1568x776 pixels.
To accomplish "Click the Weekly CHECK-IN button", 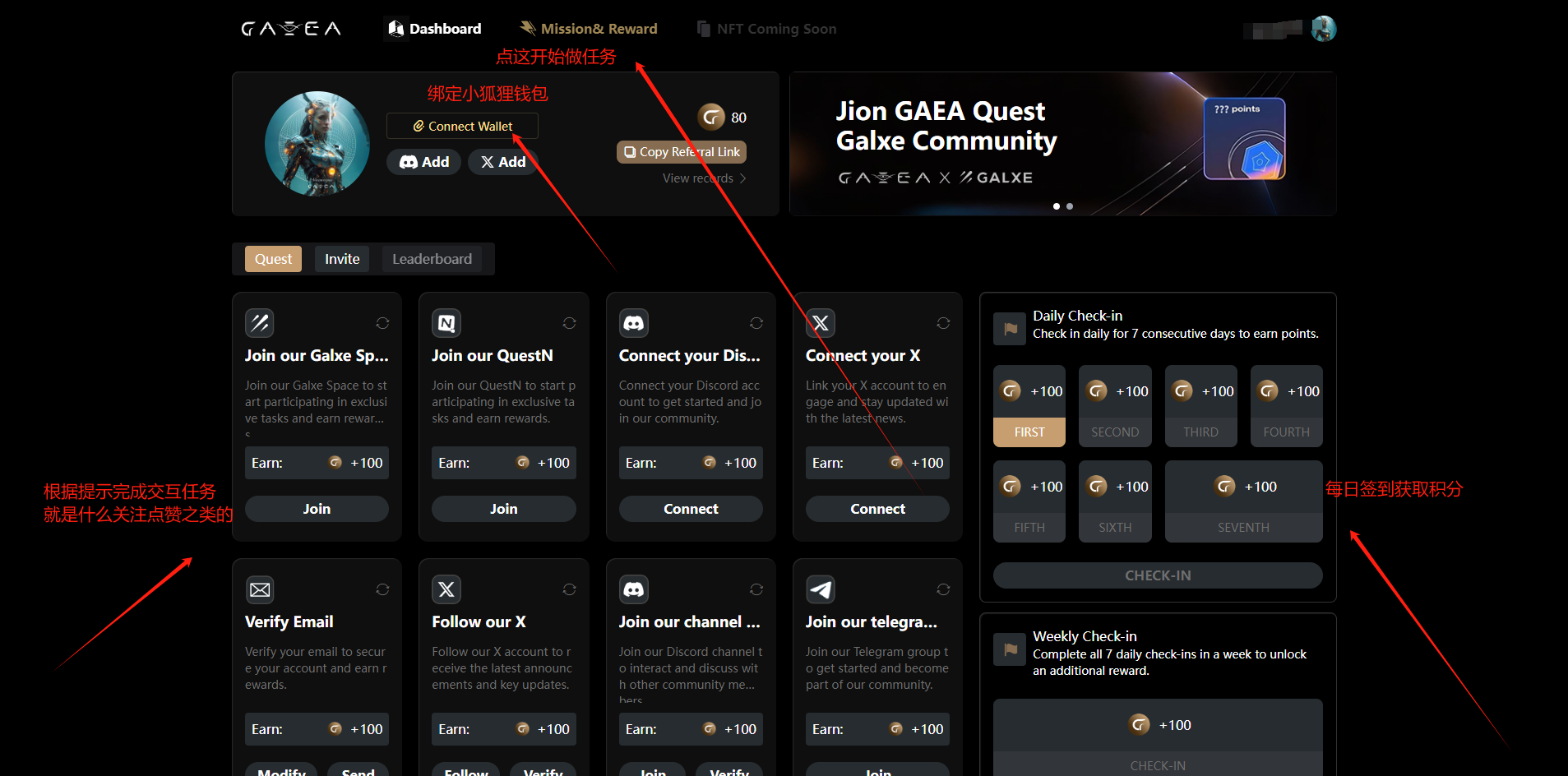I will pos(1158,765).
